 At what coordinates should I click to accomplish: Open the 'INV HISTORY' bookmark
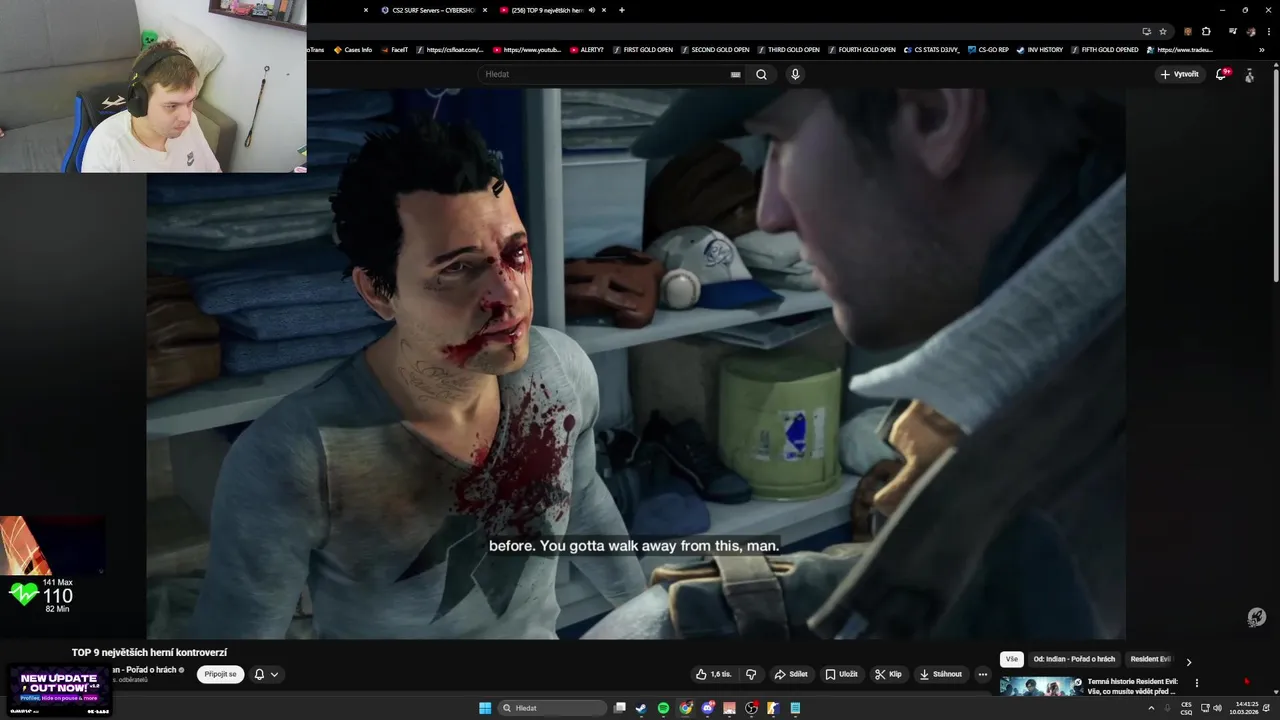coord(1039,49)
